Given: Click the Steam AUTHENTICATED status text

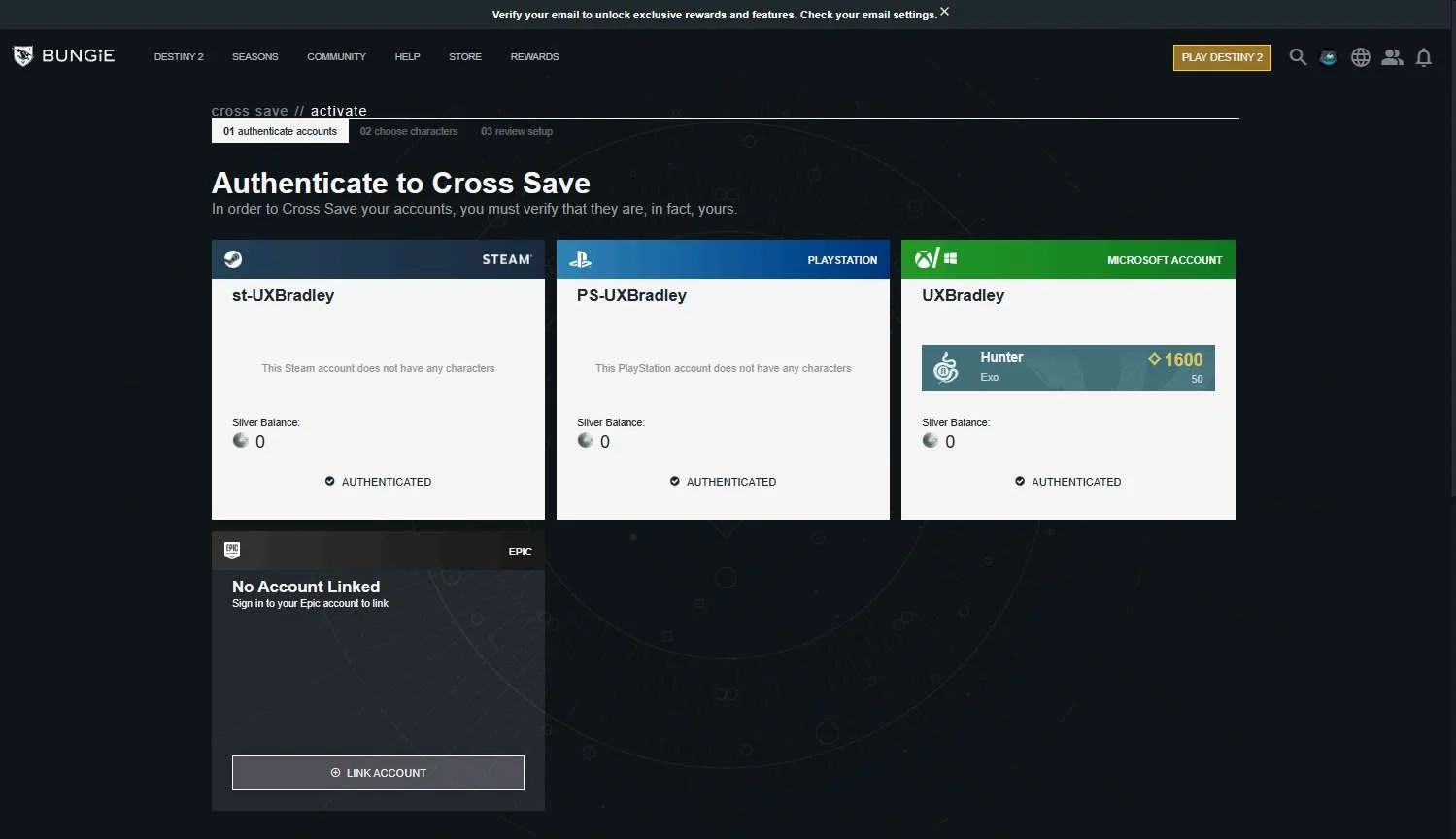Looking at the screenshot, I should (x=387, y=482).
